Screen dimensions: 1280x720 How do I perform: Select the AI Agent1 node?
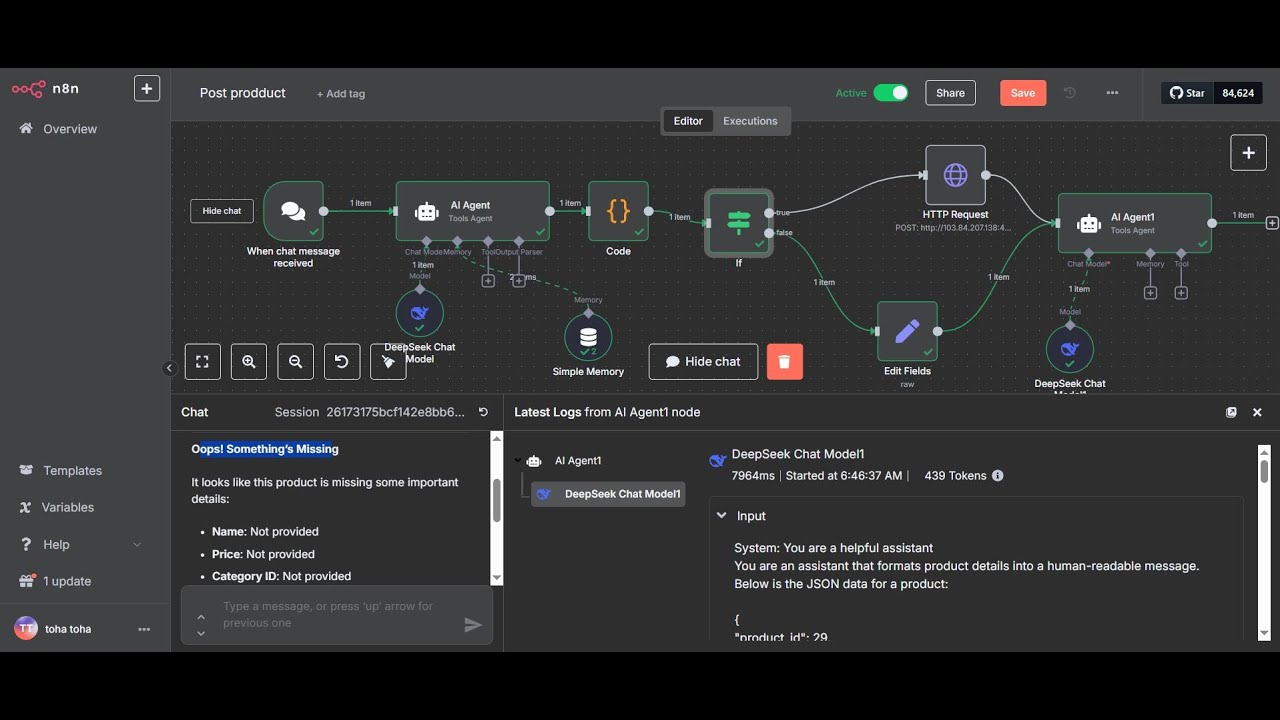tap(1134, 223)
